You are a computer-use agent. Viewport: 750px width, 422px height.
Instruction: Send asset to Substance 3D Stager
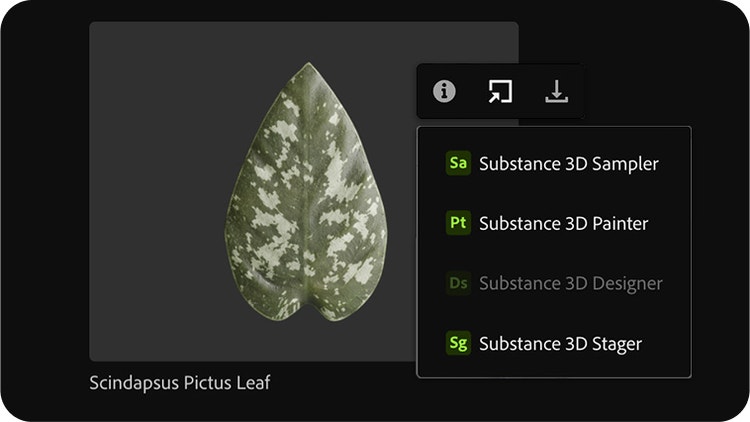(560, 343)
